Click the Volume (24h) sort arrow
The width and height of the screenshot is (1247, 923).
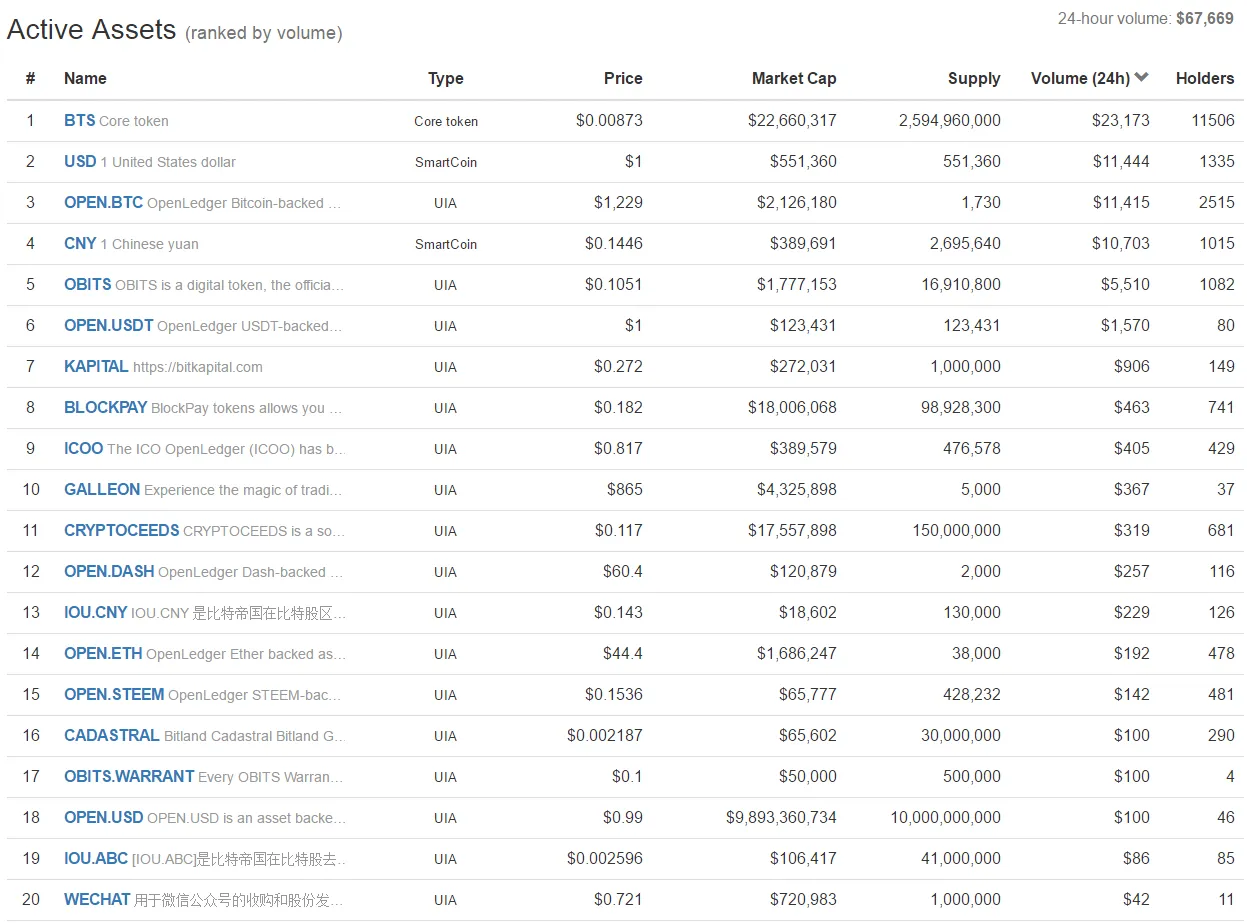coord(1142,78)
